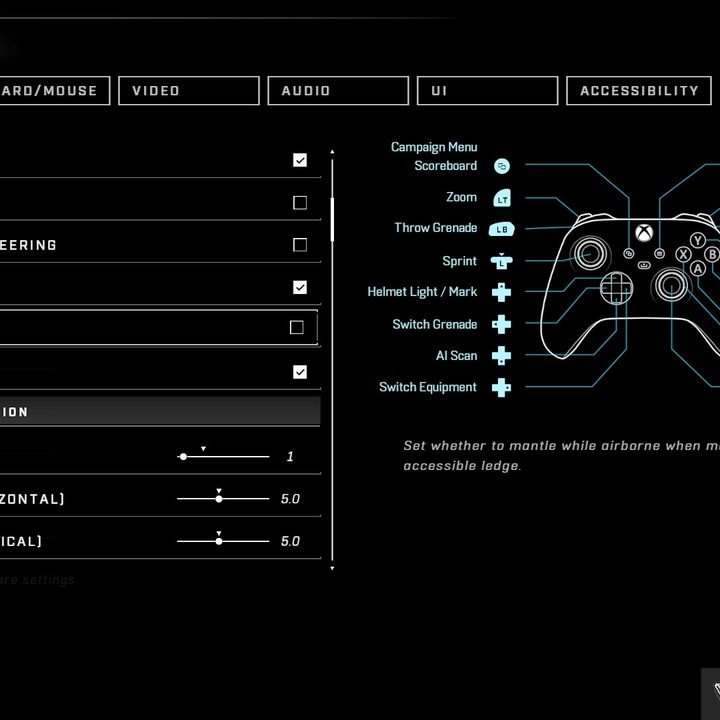Click the Sprint binding label
Image resolution: width=720 pixels, height=720 pixels.
tap(459, 261)
